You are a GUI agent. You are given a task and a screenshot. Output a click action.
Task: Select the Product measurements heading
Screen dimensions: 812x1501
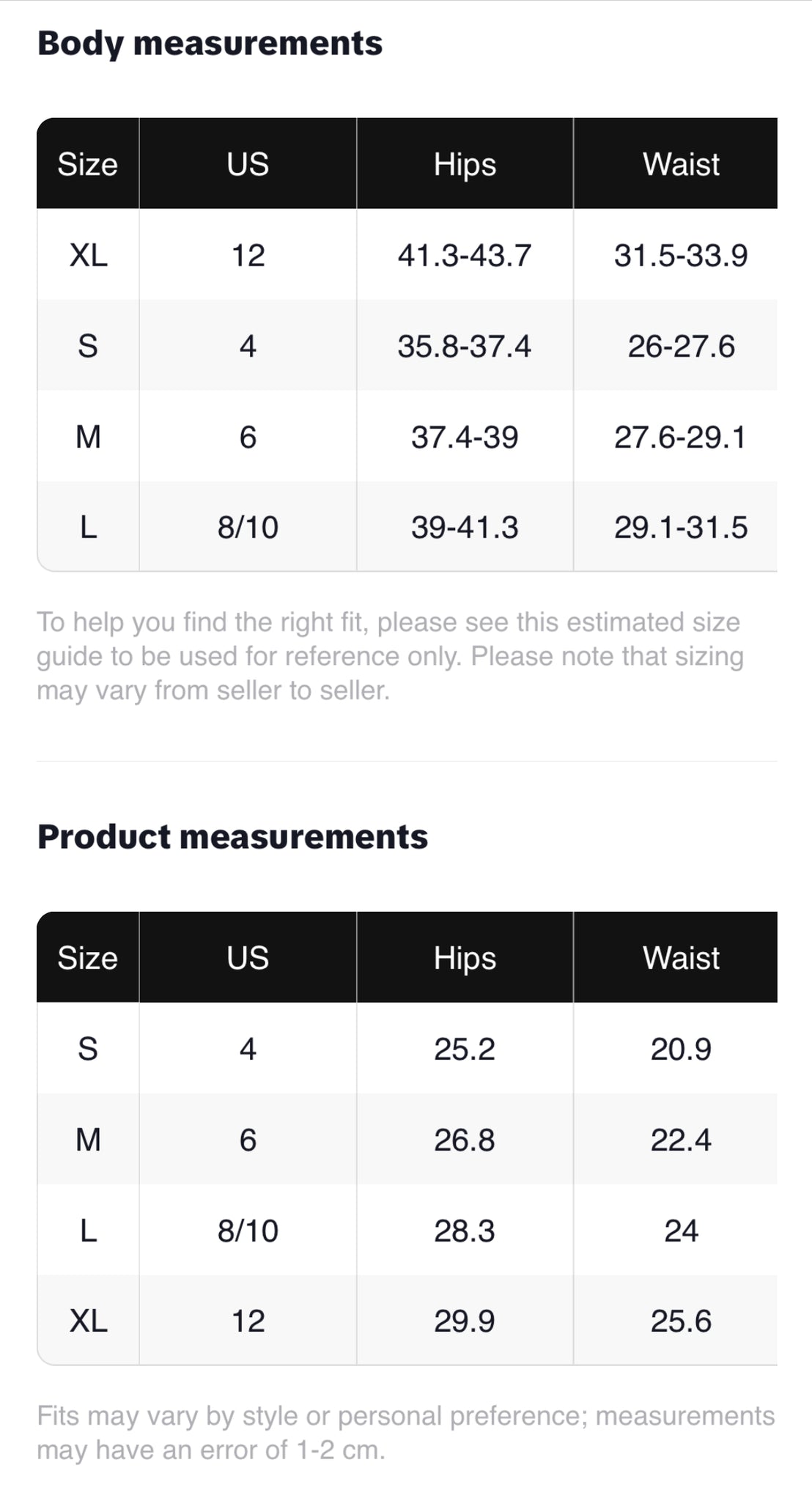pos(232,837)
